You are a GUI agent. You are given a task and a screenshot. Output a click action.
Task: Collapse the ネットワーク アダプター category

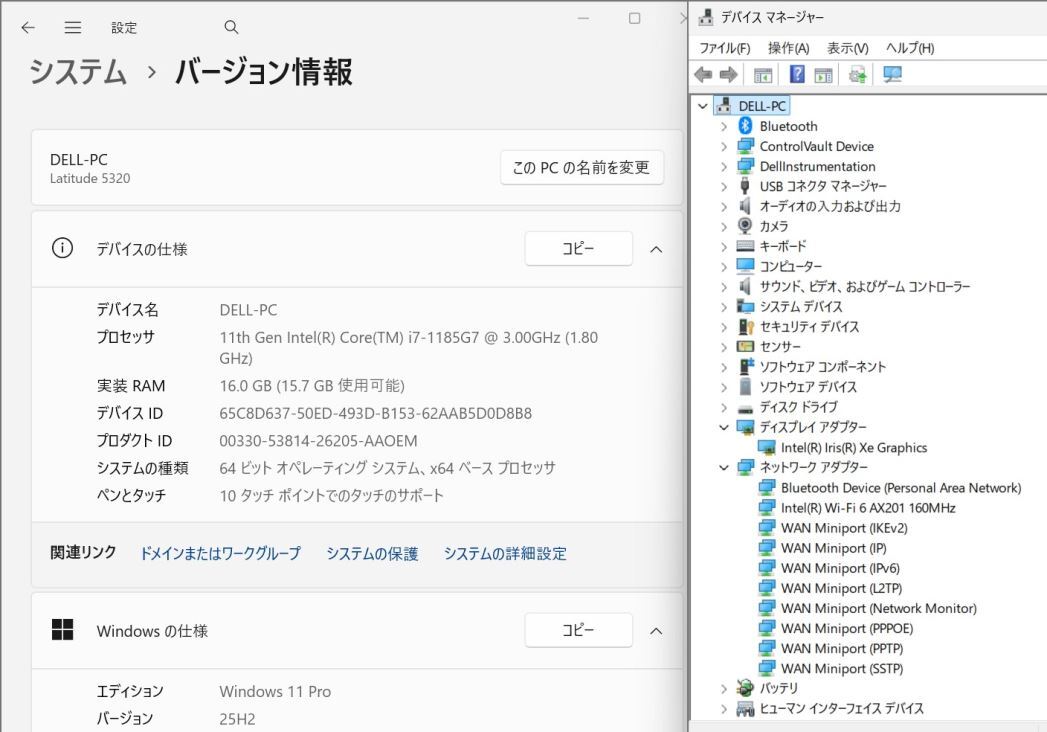coord(723,468)
